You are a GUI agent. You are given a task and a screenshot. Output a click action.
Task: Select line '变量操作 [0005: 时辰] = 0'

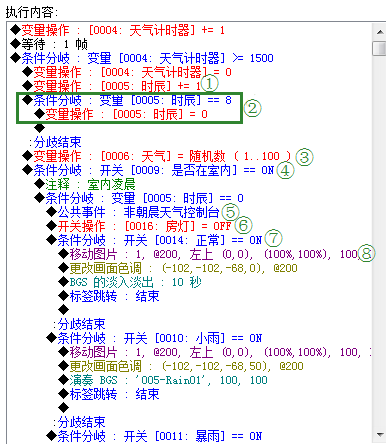[121, 114]
